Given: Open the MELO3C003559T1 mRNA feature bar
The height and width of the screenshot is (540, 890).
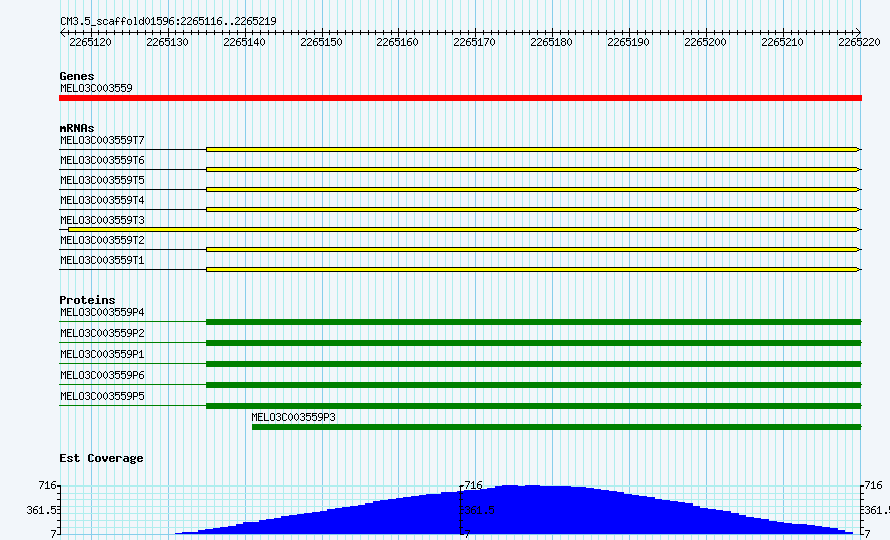Looking at the screenshot, I should [532, 269].
